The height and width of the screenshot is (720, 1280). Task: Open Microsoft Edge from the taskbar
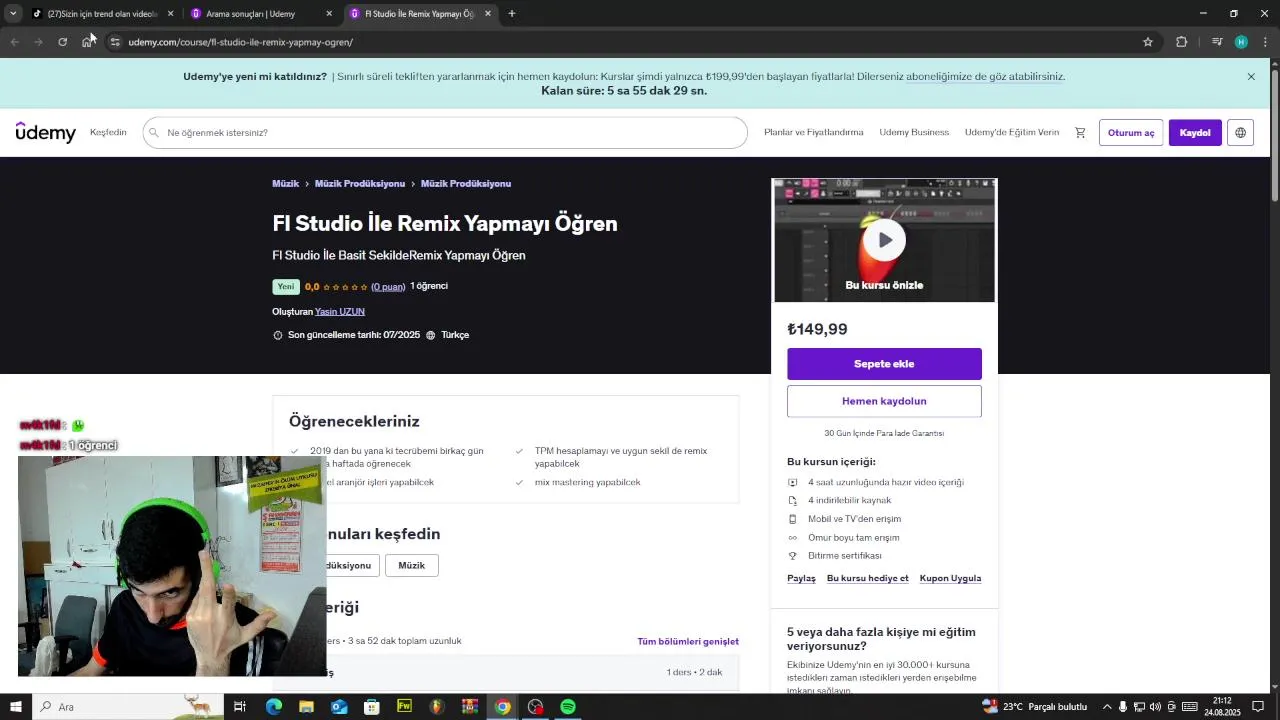click(274, 707)
